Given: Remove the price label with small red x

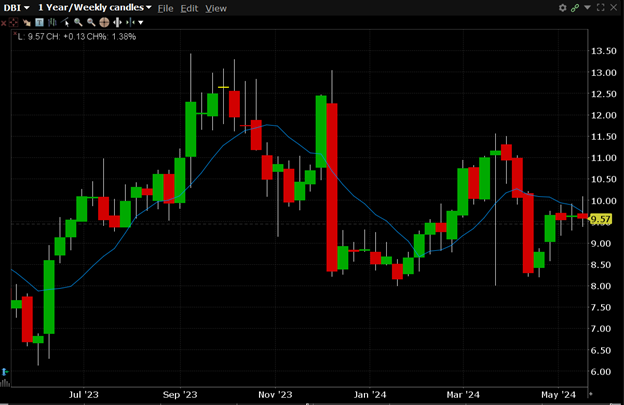Looking at the screenshot, I should coord(15,34).
